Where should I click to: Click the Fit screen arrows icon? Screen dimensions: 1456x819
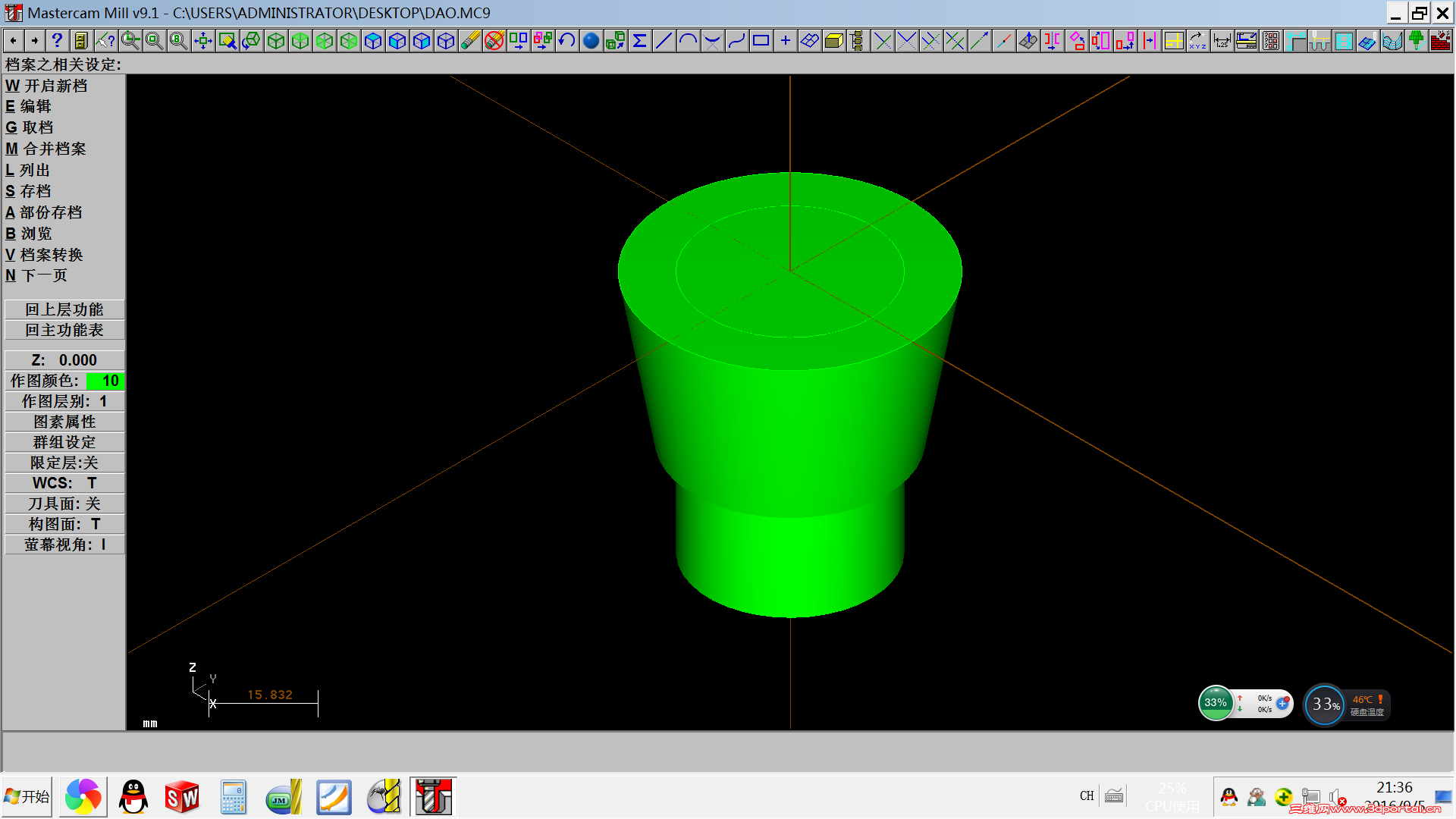point(202,41)
